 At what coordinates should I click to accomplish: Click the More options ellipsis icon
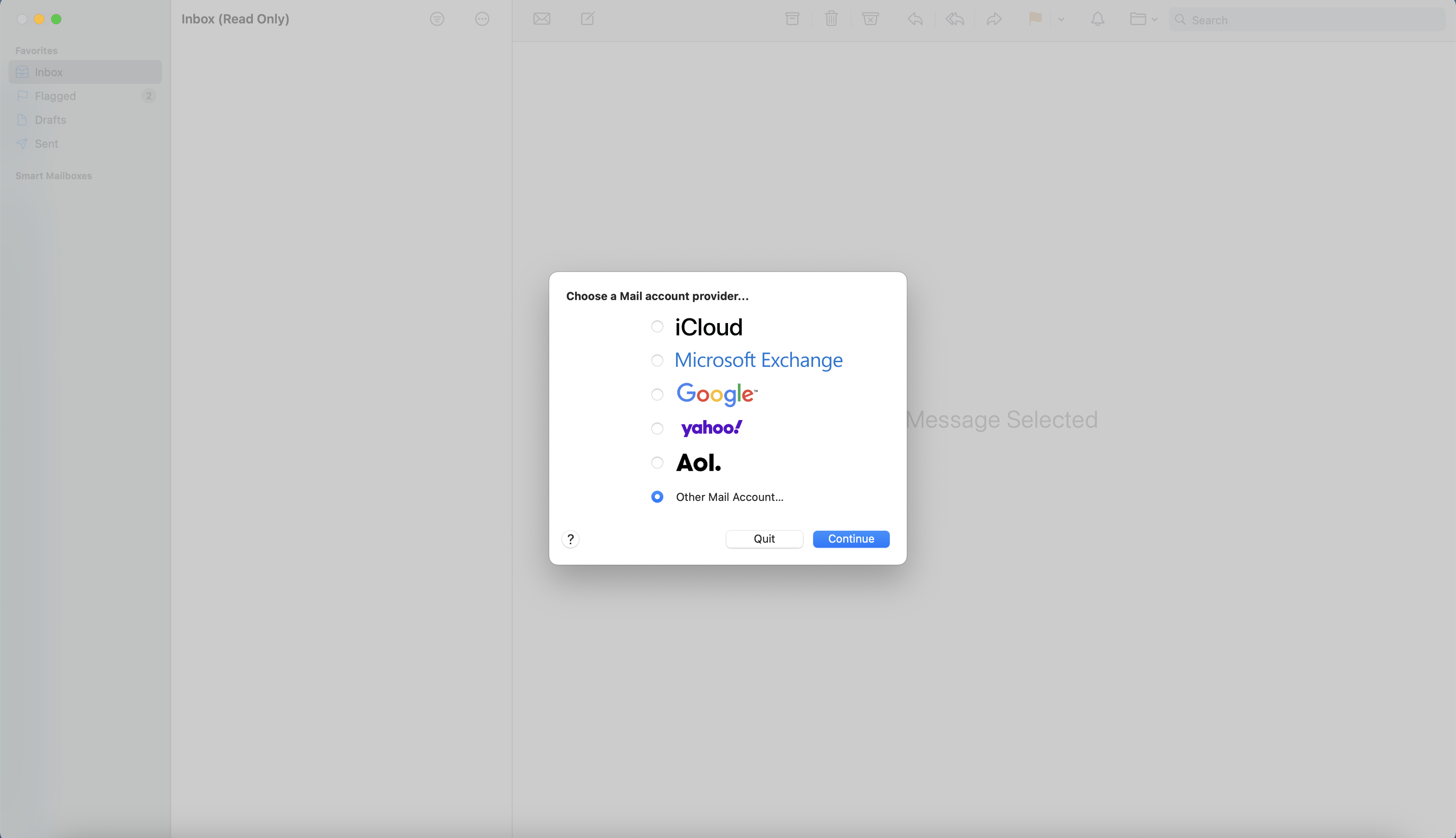[482, 19]
